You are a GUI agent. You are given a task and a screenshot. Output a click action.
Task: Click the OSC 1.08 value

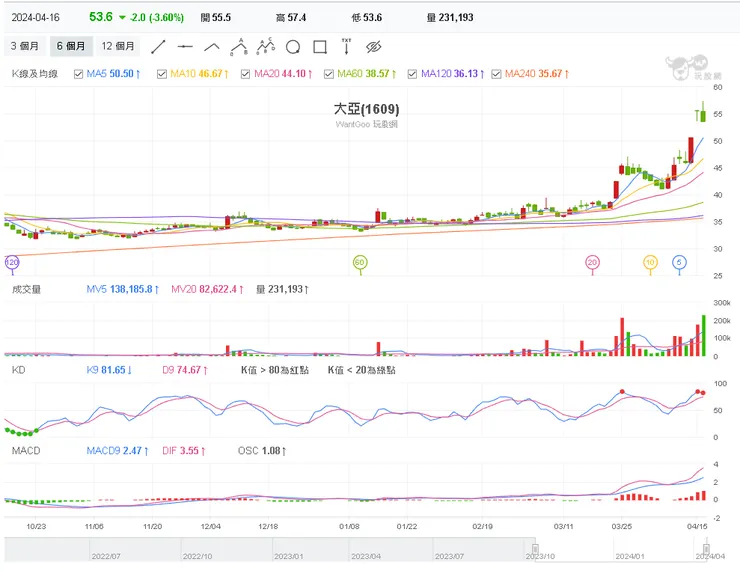point(262,451)
